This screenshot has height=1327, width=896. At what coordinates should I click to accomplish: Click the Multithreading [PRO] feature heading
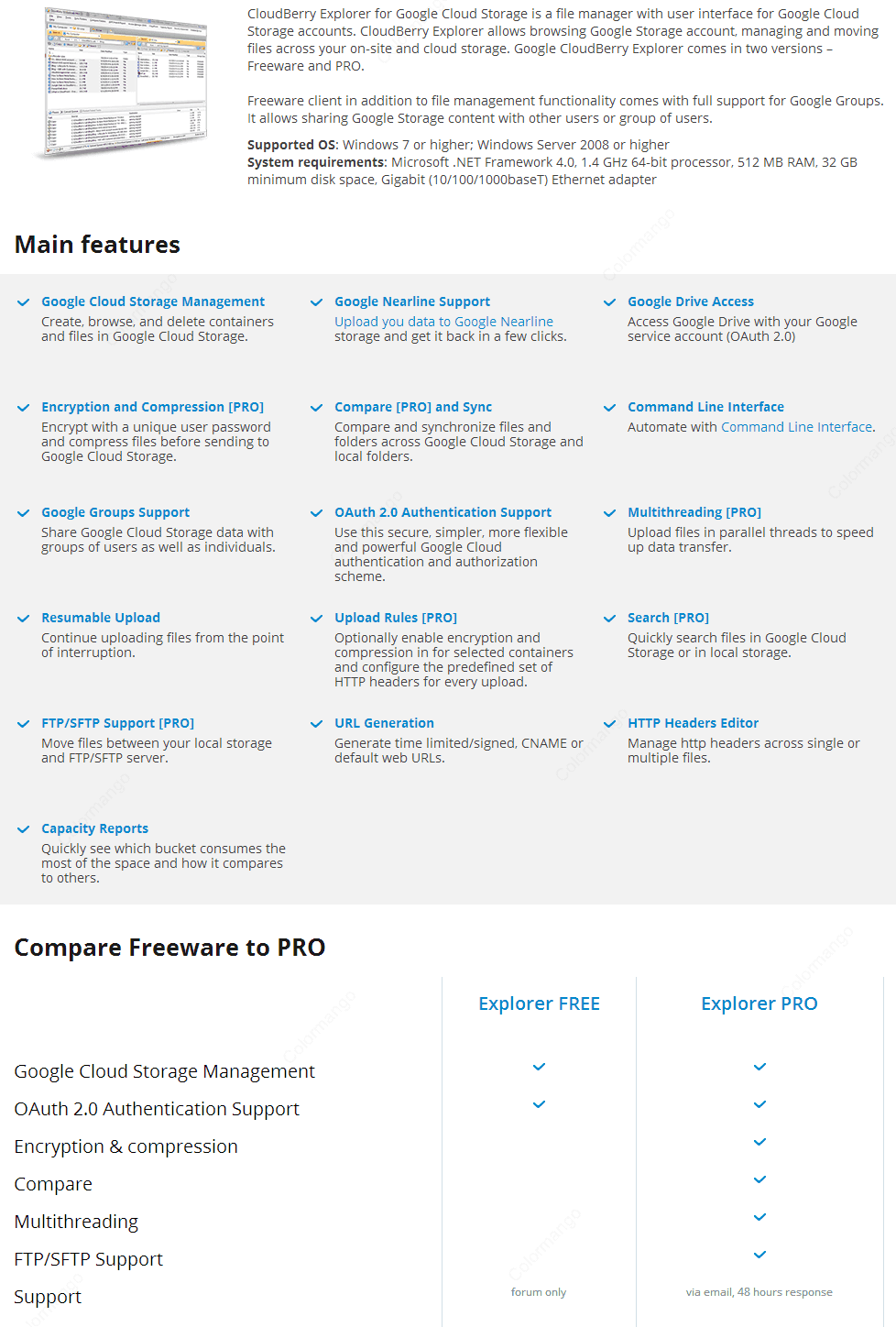tap(694, 512)
